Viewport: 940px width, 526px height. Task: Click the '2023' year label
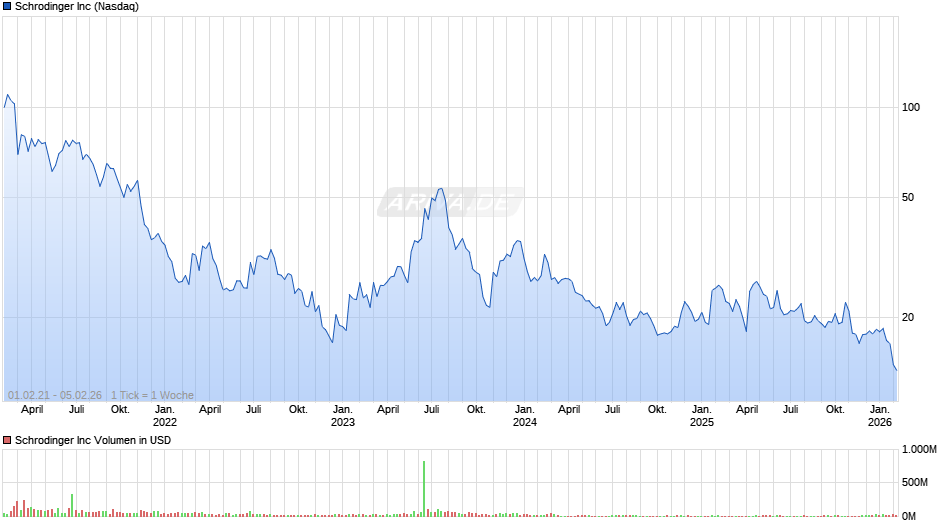pos(343,422)
